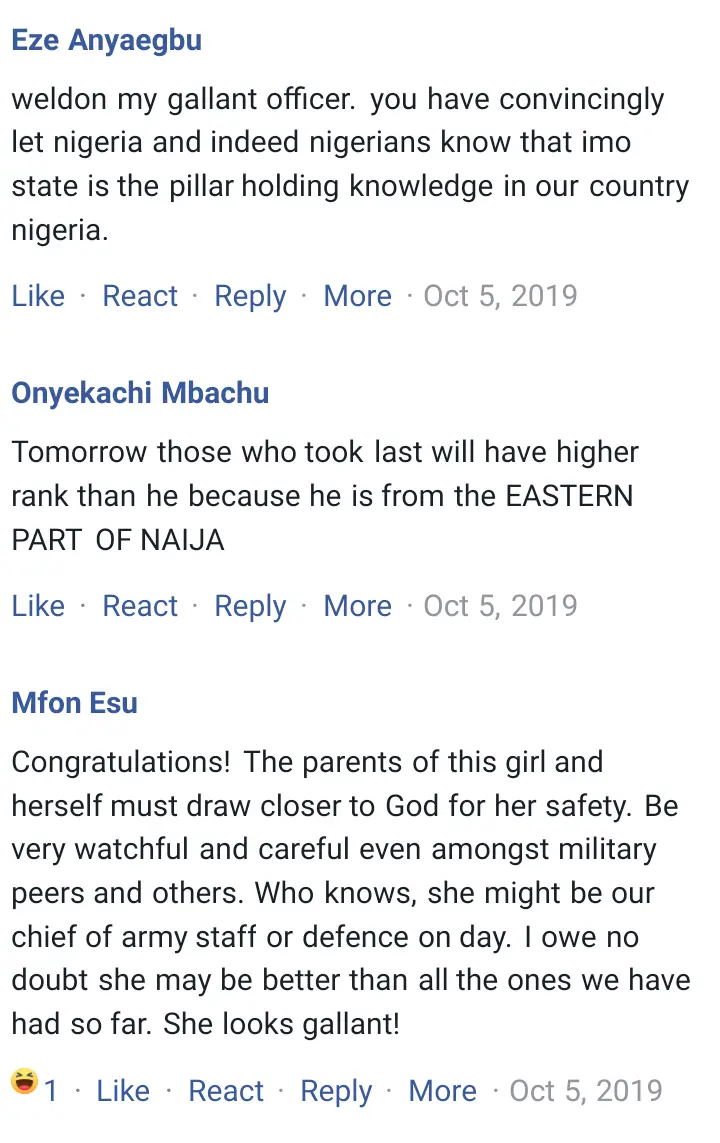The image size is (720, 1143).
Task: Reply to Eze Anyaegbu's comment
Action: [250, 296]
